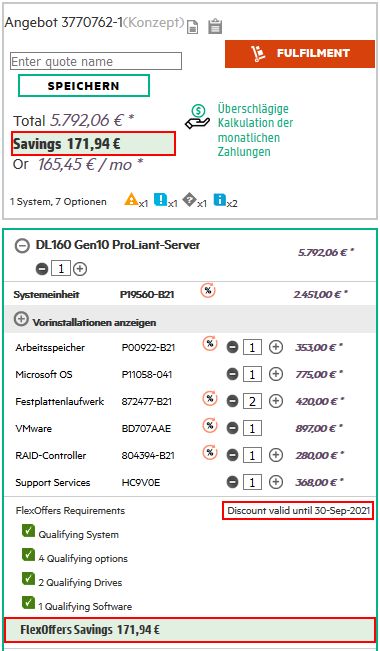380x651 pixels.
Task: Expand Vorinstallationen anzeigen
Action: pyautogui.click(x=20, y=320)
